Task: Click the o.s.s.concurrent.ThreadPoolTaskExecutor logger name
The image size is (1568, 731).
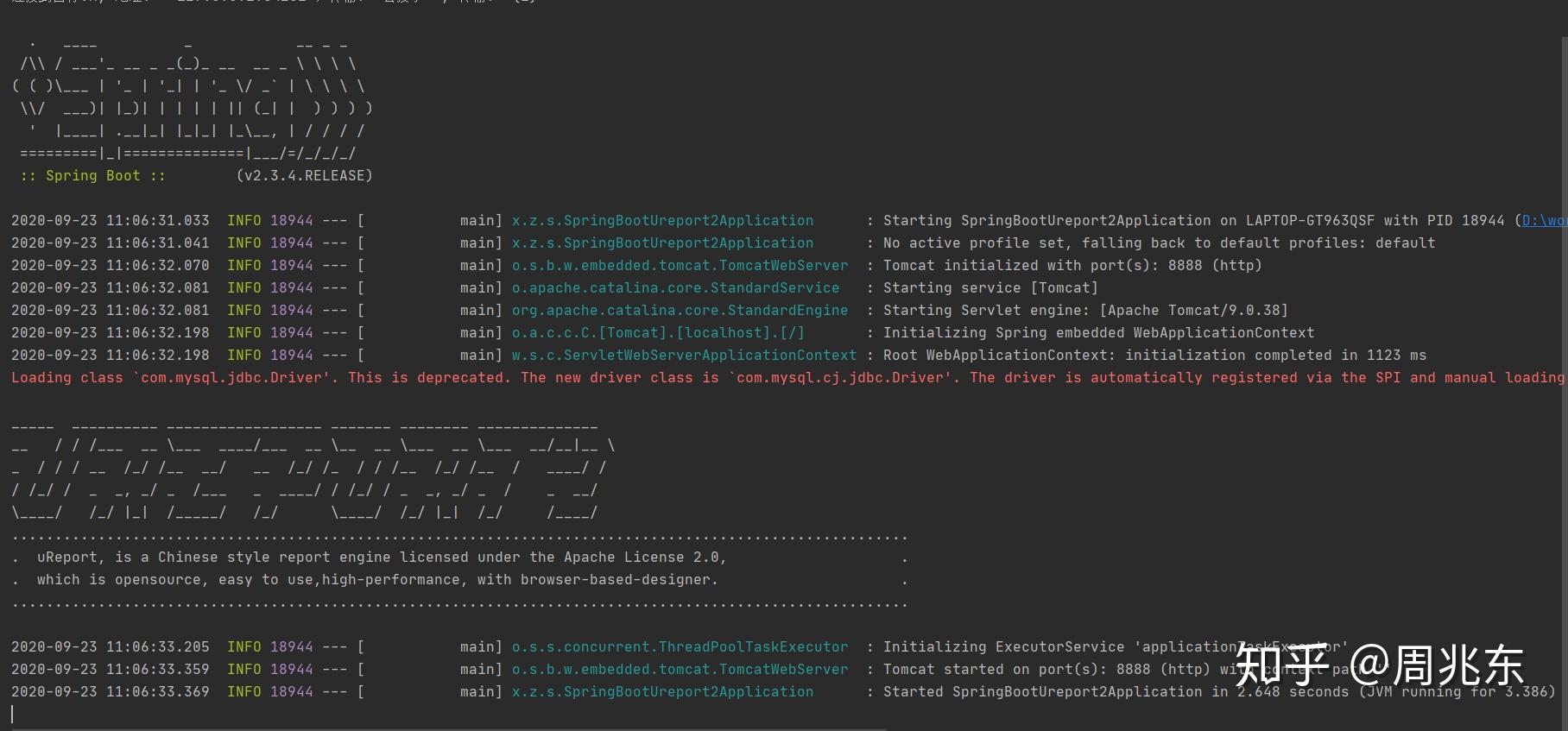Action: (x=680, y=647)
